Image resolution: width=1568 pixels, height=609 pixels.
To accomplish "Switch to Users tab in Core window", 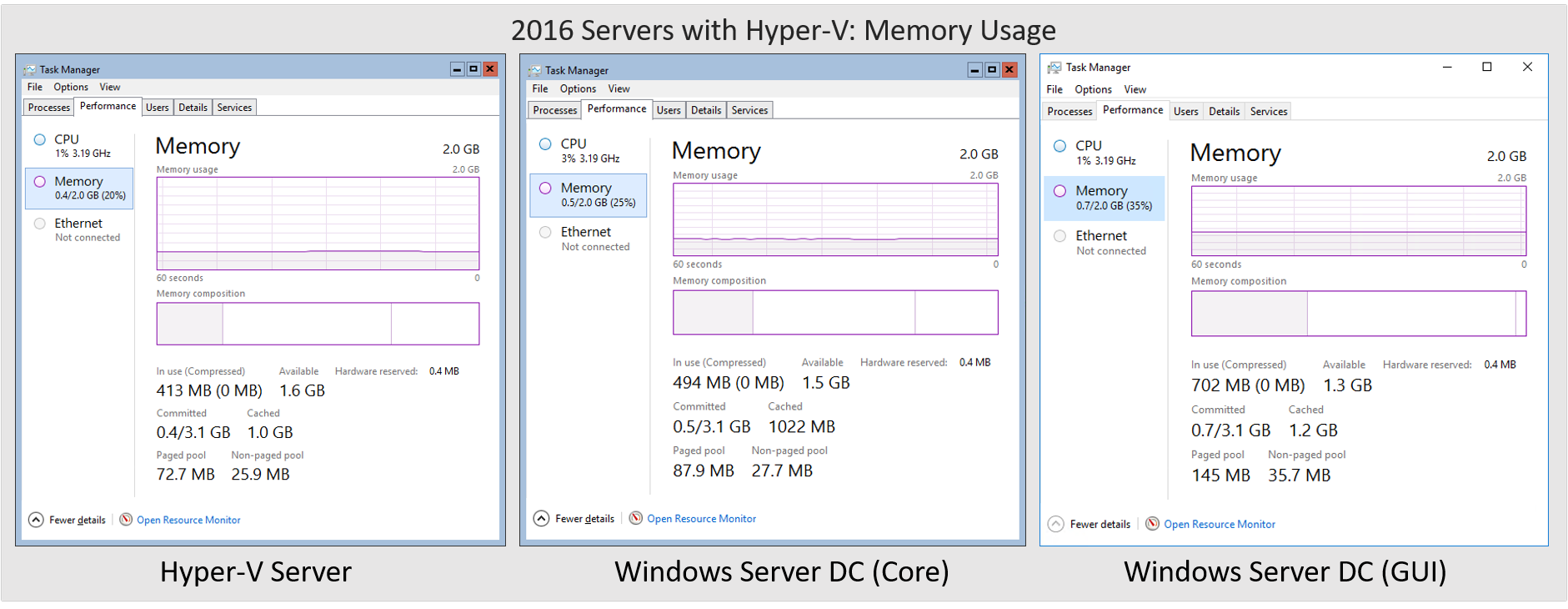I will coord(669,110).
